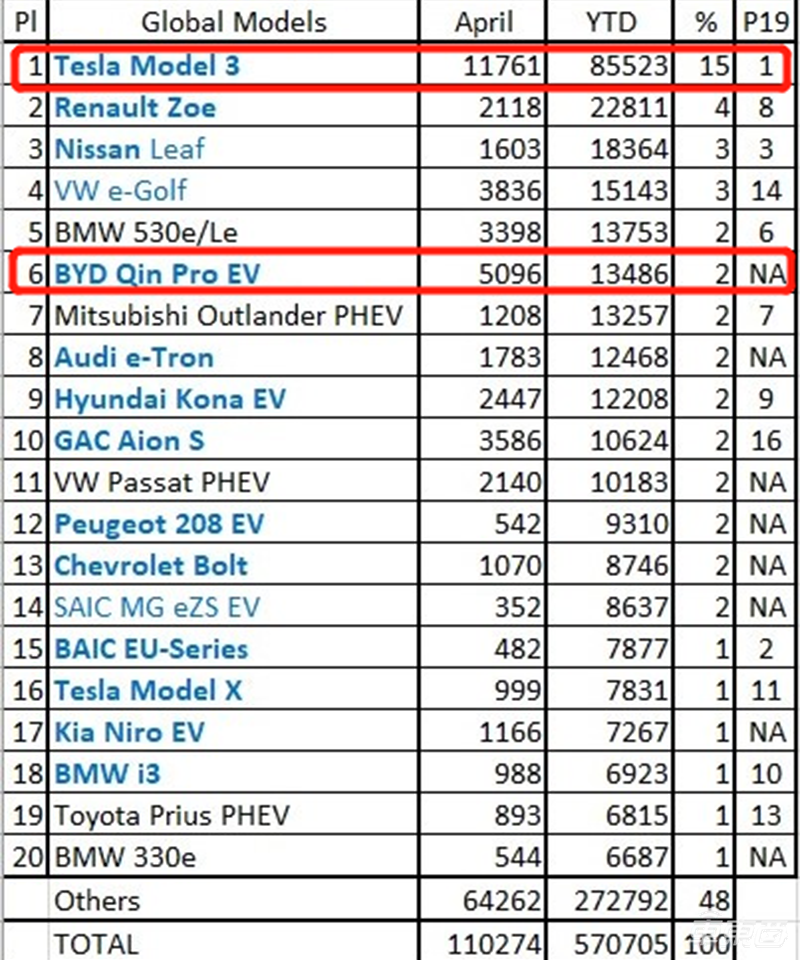
Task: Open the VW e-Golf model entry
Action: 120,191
